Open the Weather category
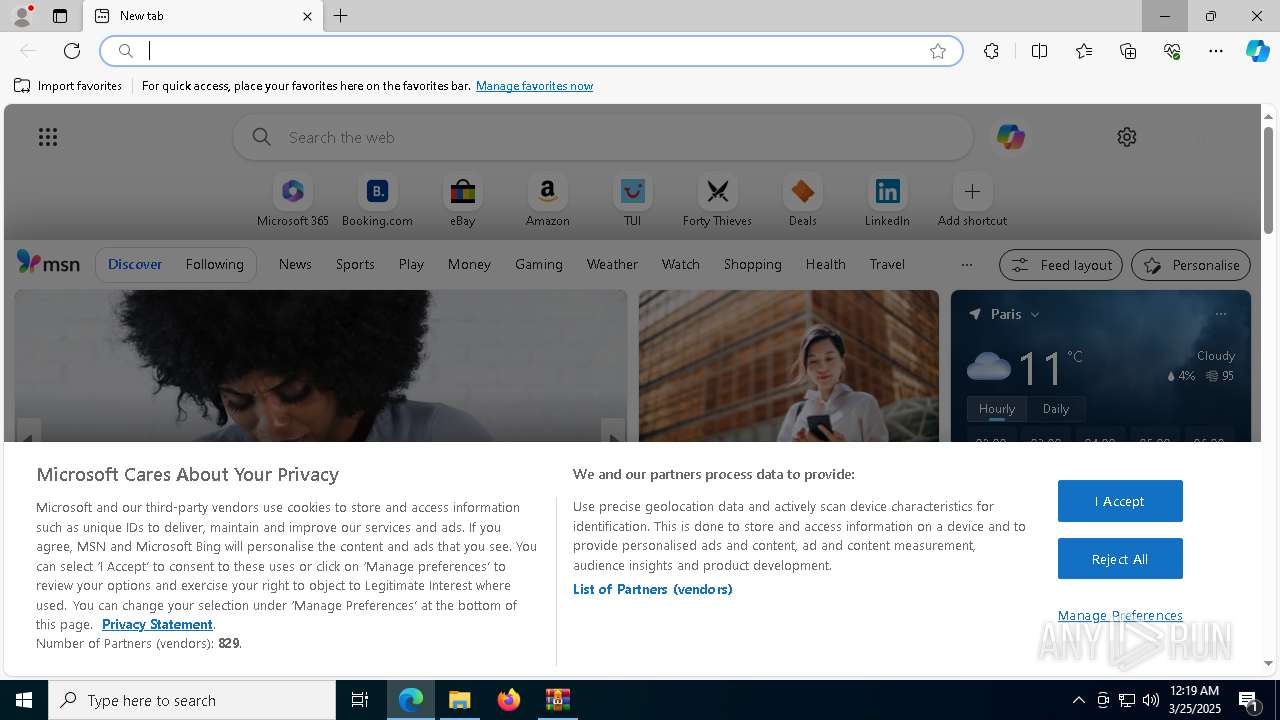Viewport: 1280px width, 720px height. pyautogui.click(x=612, y=264)
